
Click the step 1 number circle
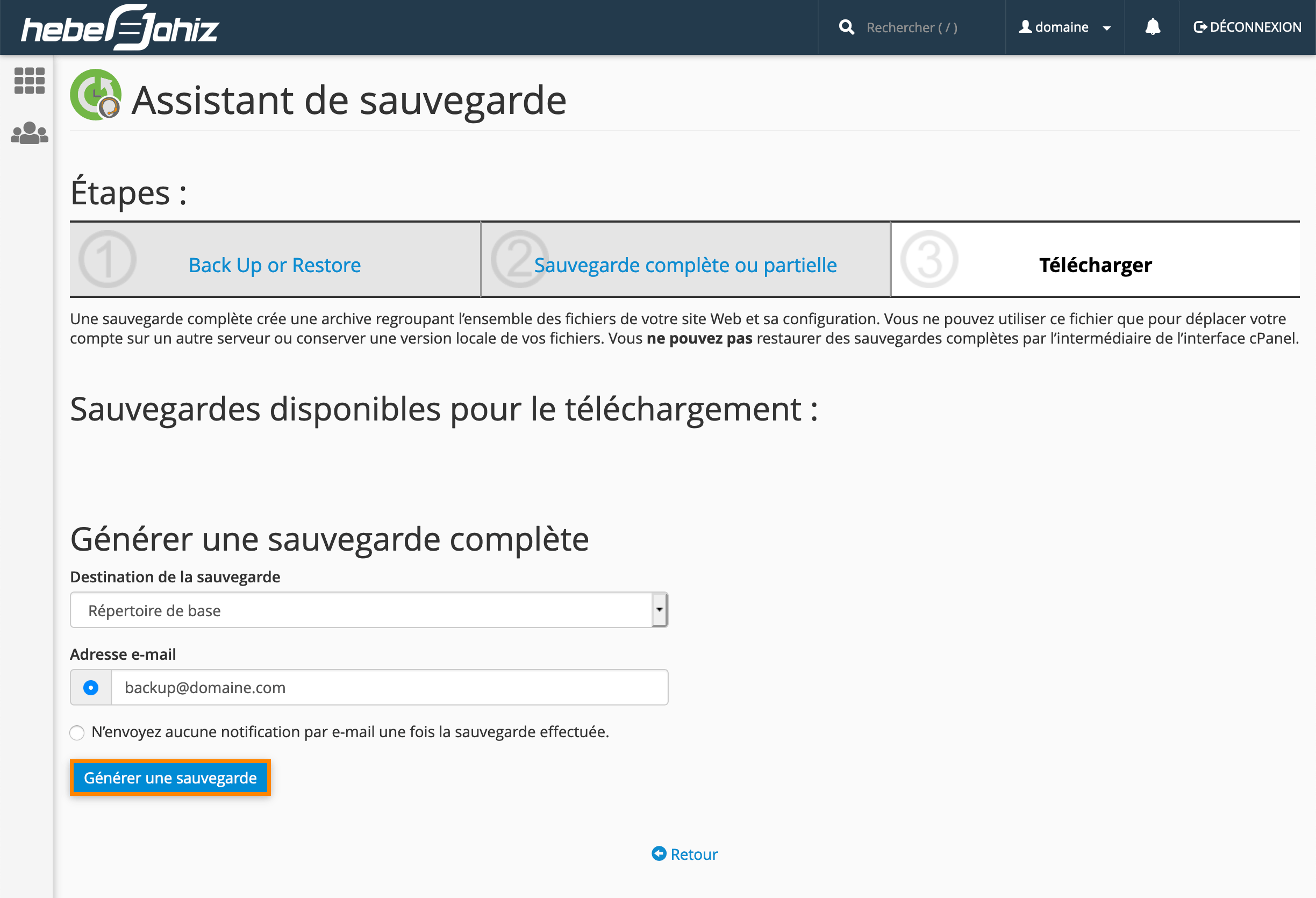click(107, 260)
